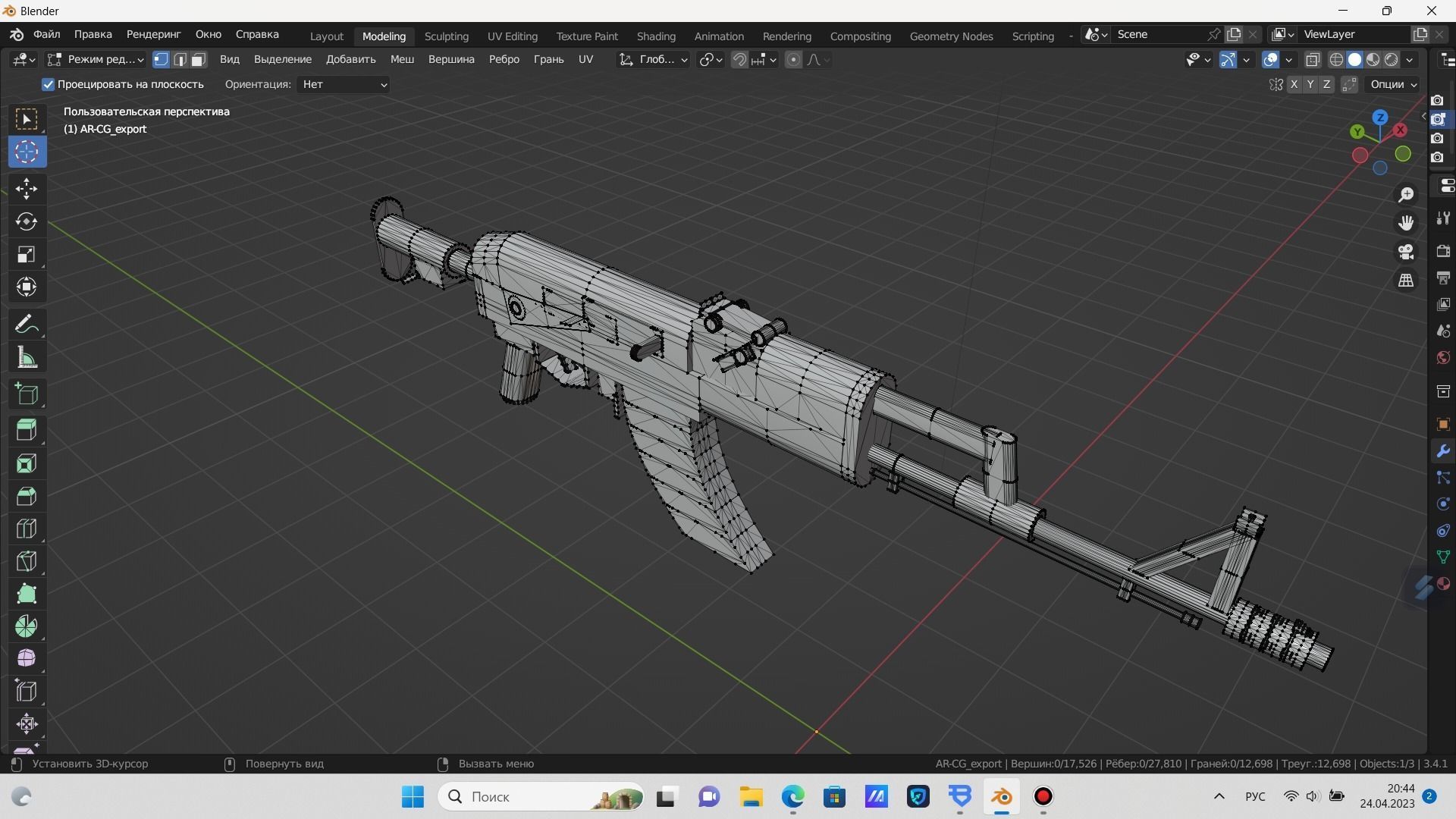Click the camera view icon
The image size is (1456, 819).
tap(1406, 252)
